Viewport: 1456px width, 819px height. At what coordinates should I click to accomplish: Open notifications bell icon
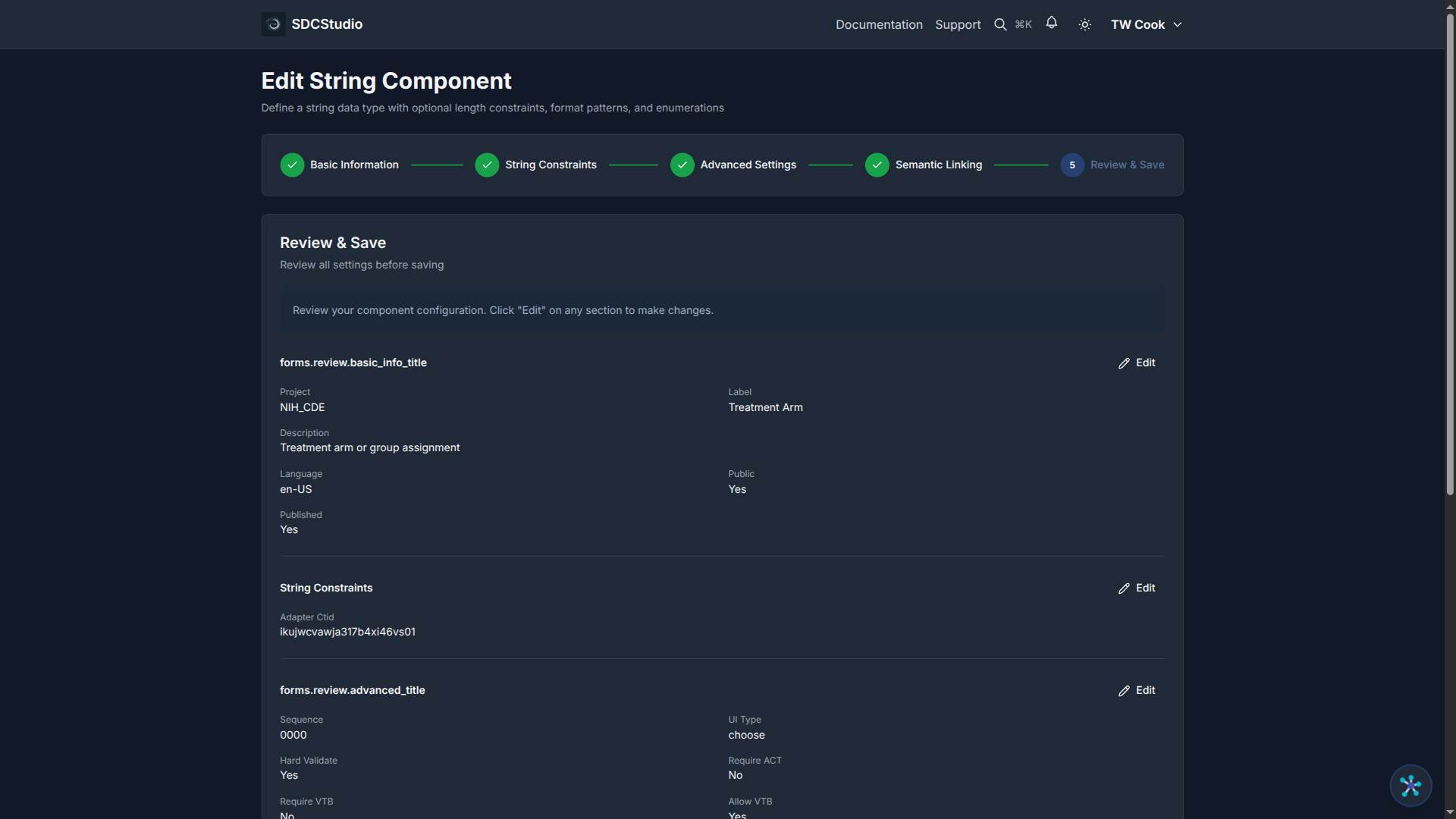(1051, 23)
